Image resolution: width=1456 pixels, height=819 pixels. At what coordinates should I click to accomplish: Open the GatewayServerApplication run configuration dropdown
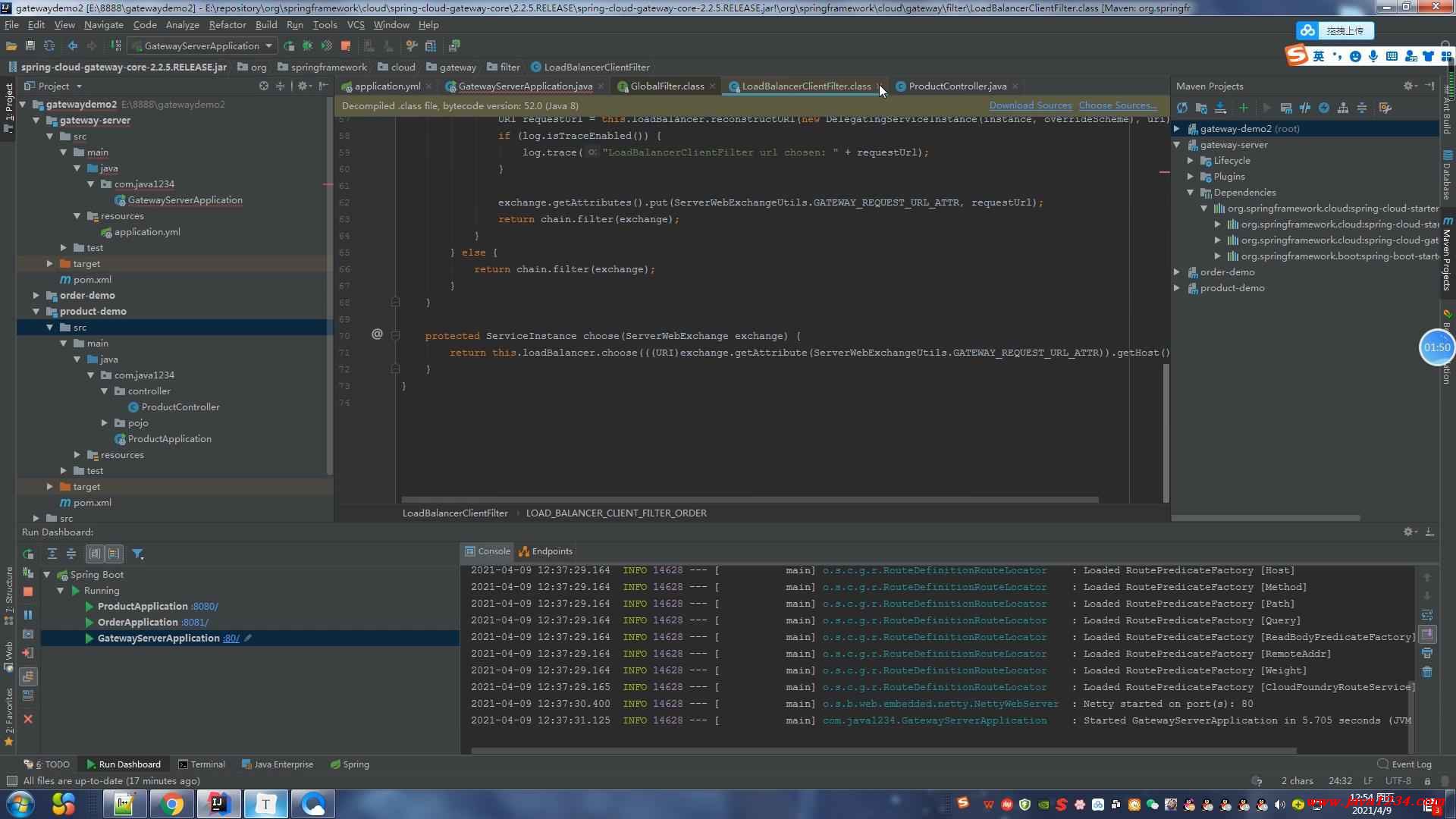202,46
